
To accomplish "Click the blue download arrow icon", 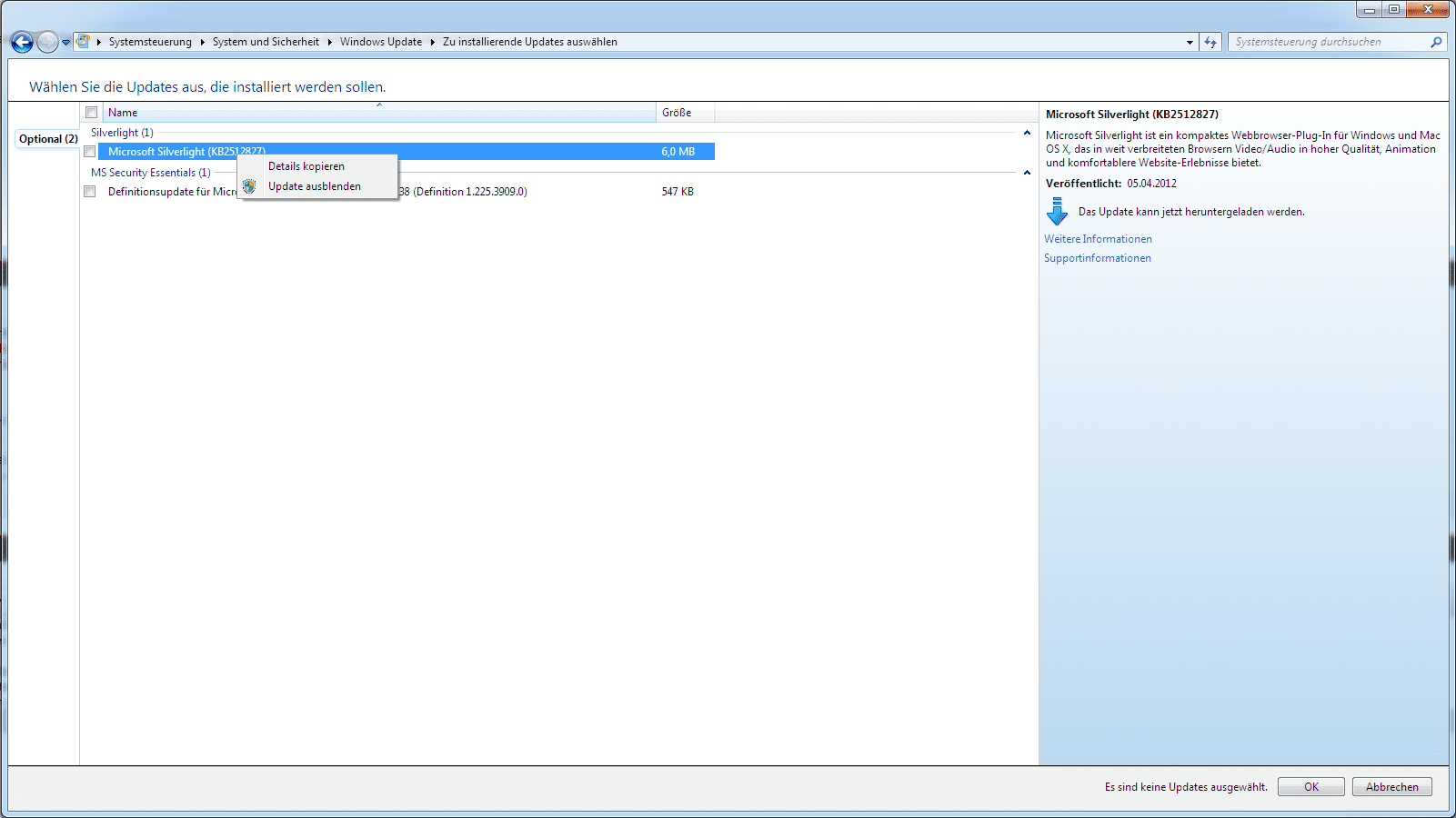I will click(1057, 212).
